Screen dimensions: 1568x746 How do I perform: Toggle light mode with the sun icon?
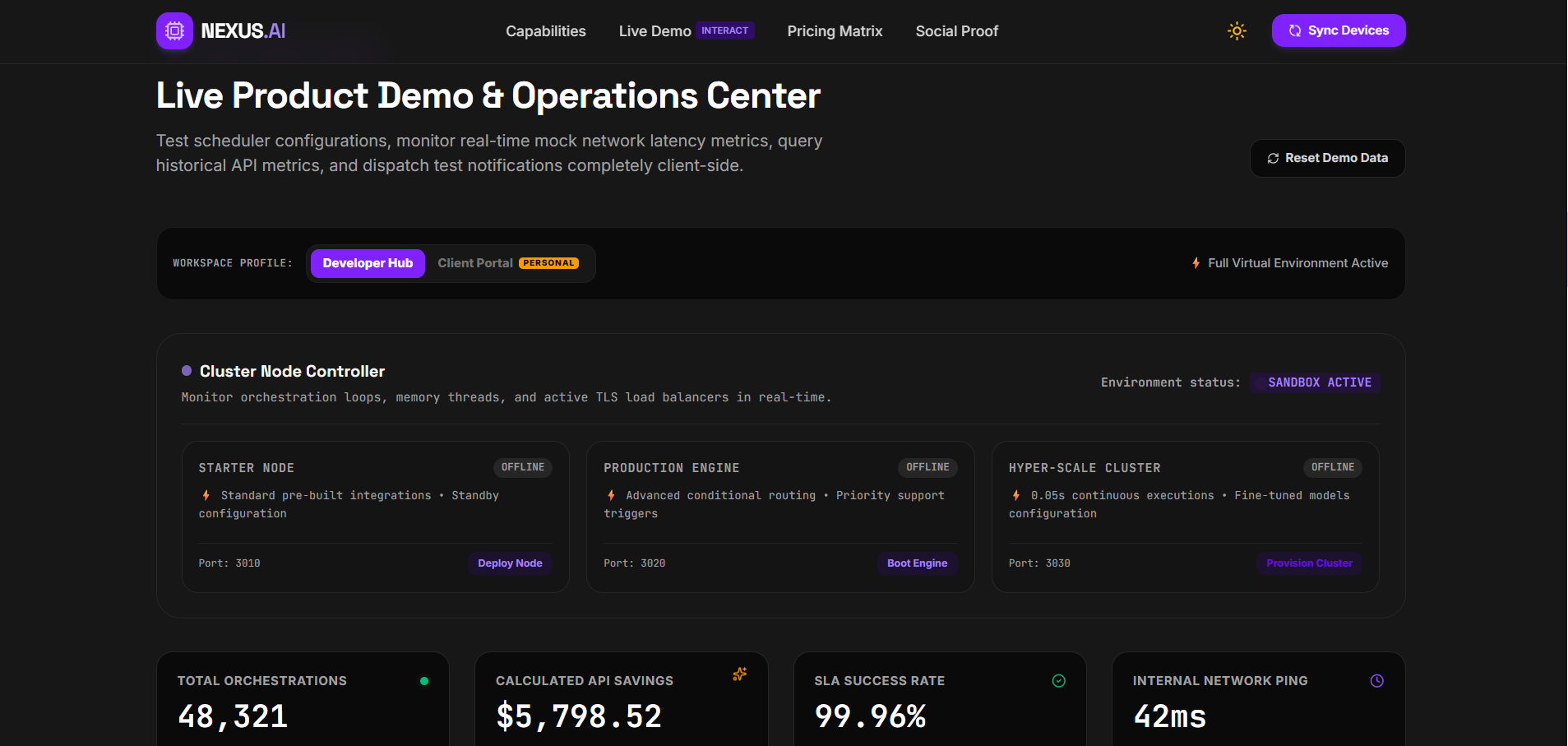[1237, 31]
